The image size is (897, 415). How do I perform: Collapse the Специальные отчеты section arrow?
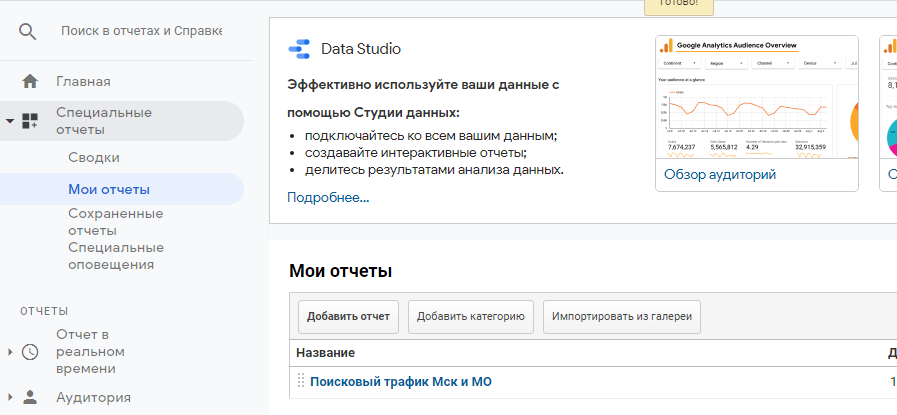(10, 121)
